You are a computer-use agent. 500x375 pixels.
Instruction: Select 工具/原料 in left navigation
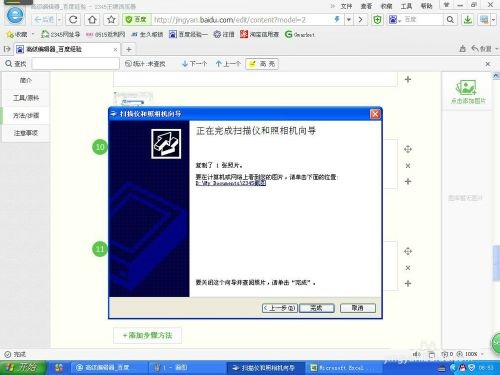tap(26, 98)
